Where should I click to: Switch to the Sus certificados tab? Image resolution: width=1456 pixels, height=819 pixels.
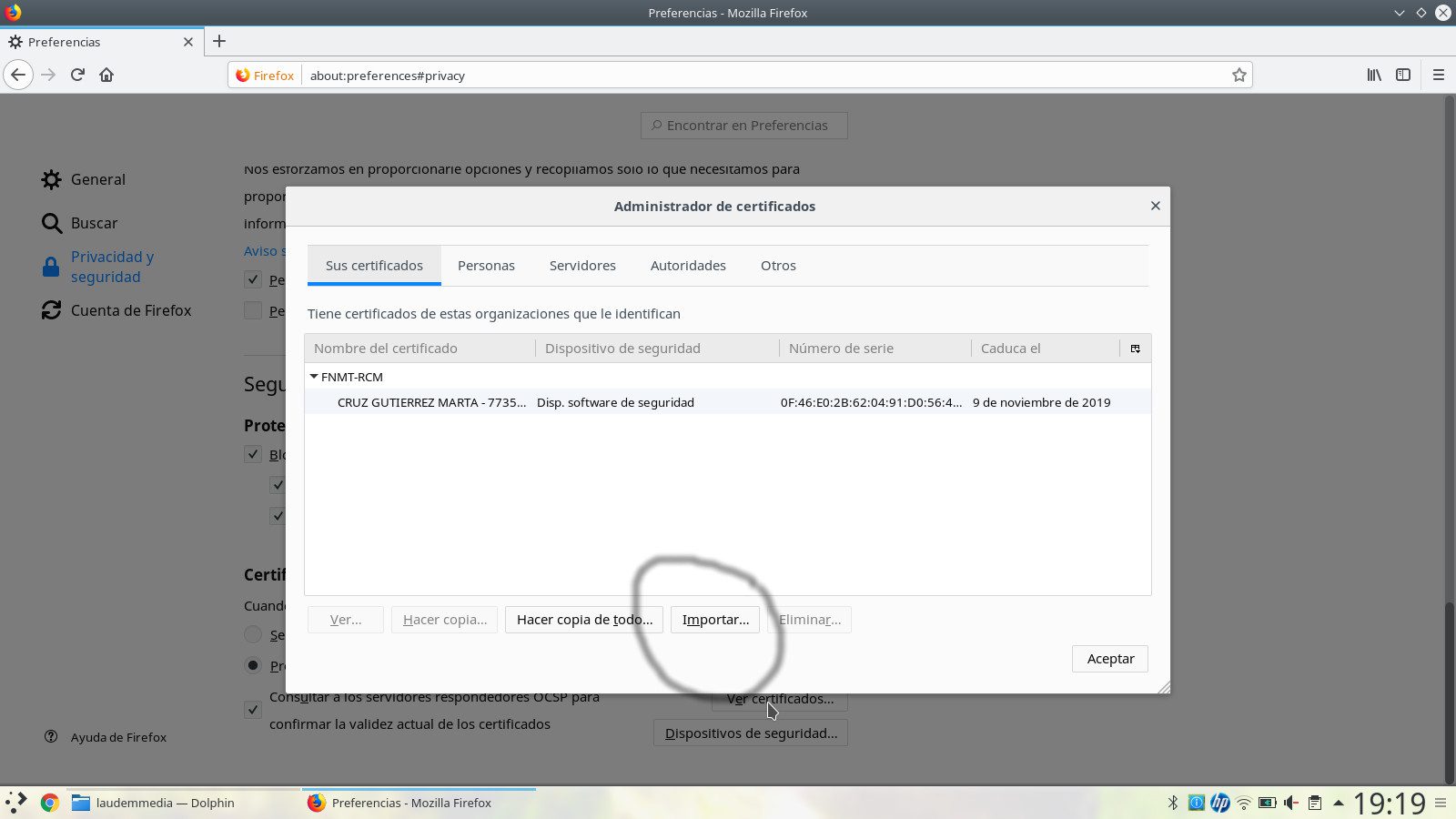click(374, 266)
